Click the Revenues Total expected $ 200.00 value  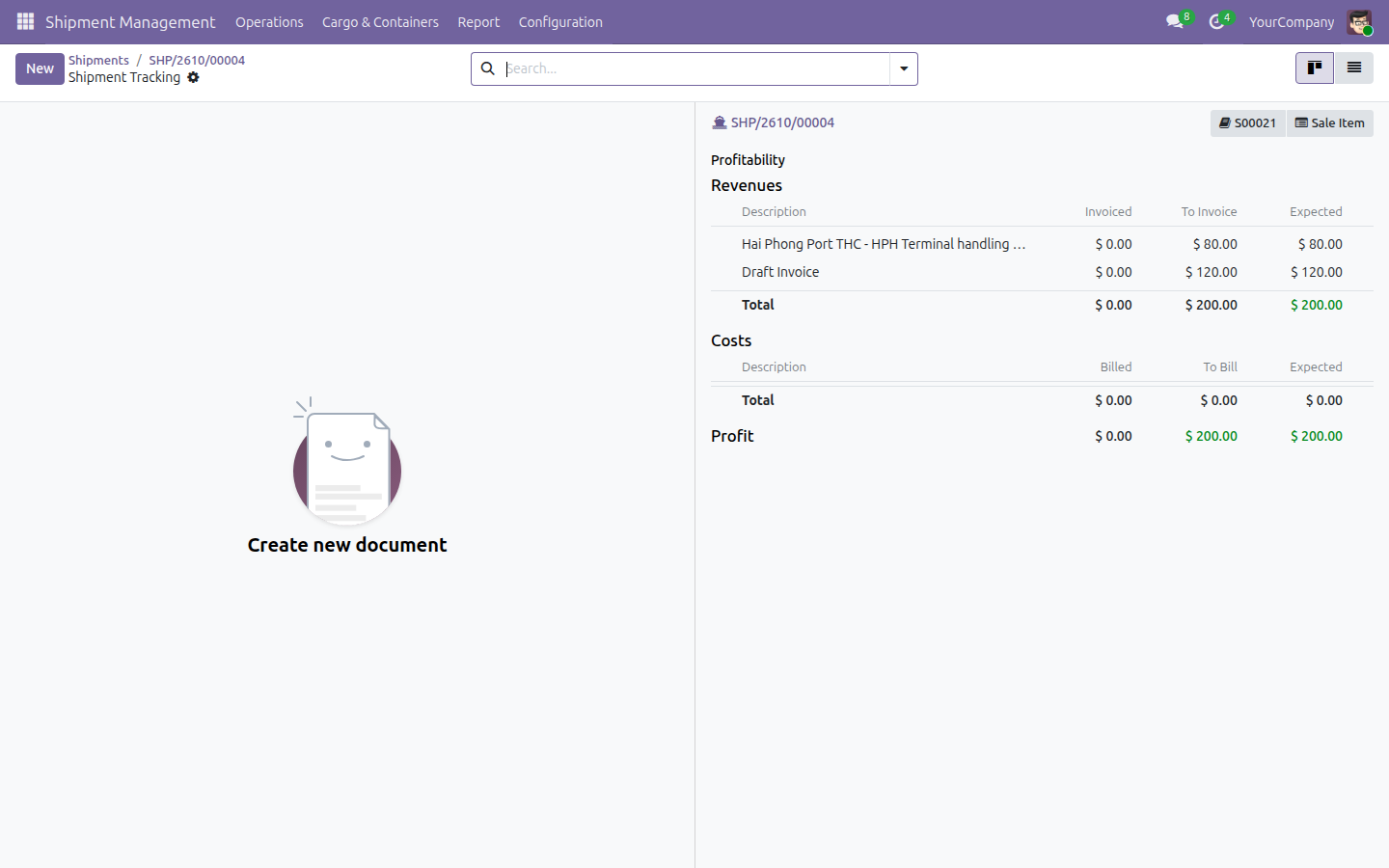click(1317, 305)
